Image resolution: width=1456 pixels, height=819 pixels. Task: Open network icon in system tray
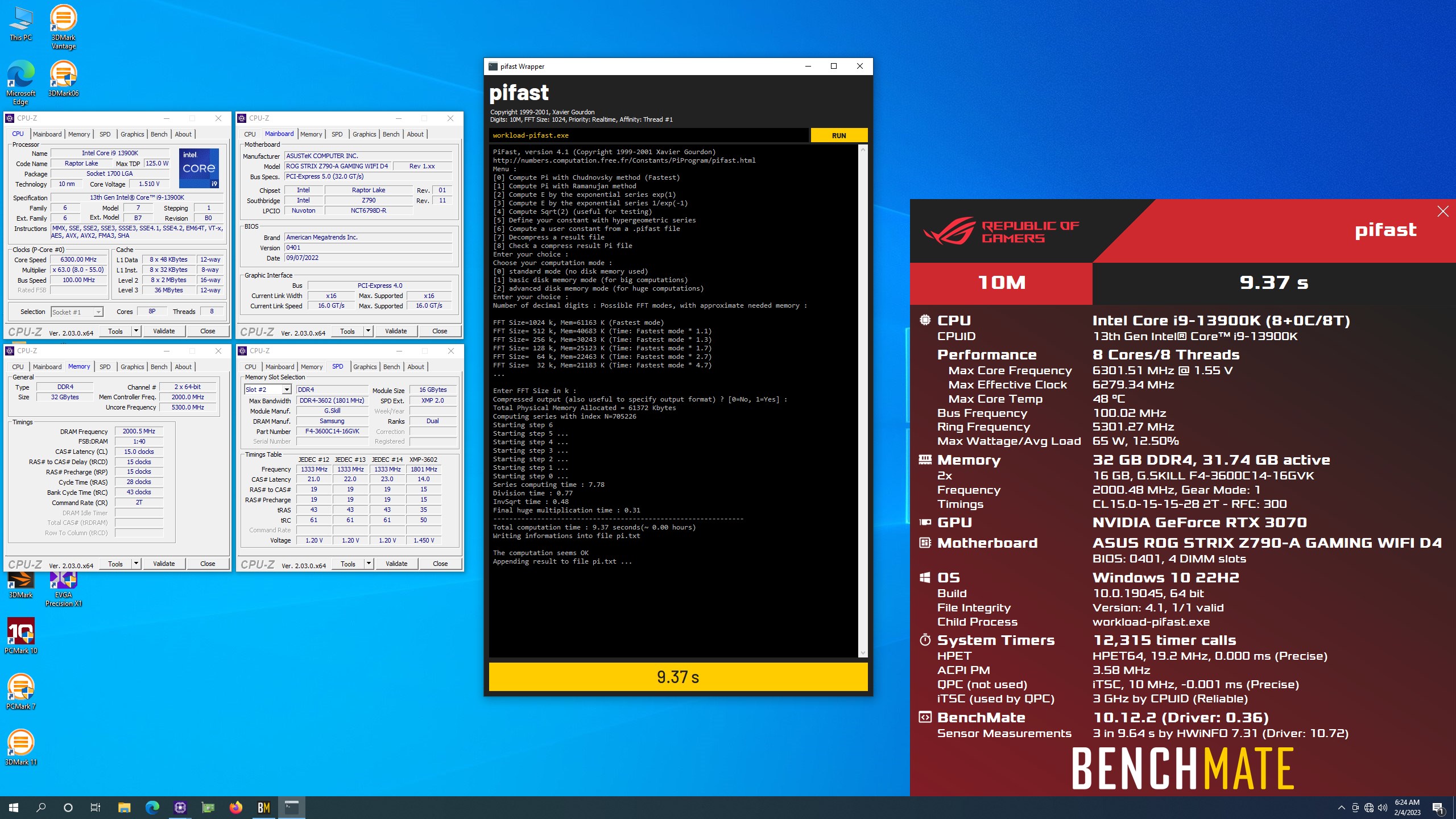click(x=1369, y=808)
